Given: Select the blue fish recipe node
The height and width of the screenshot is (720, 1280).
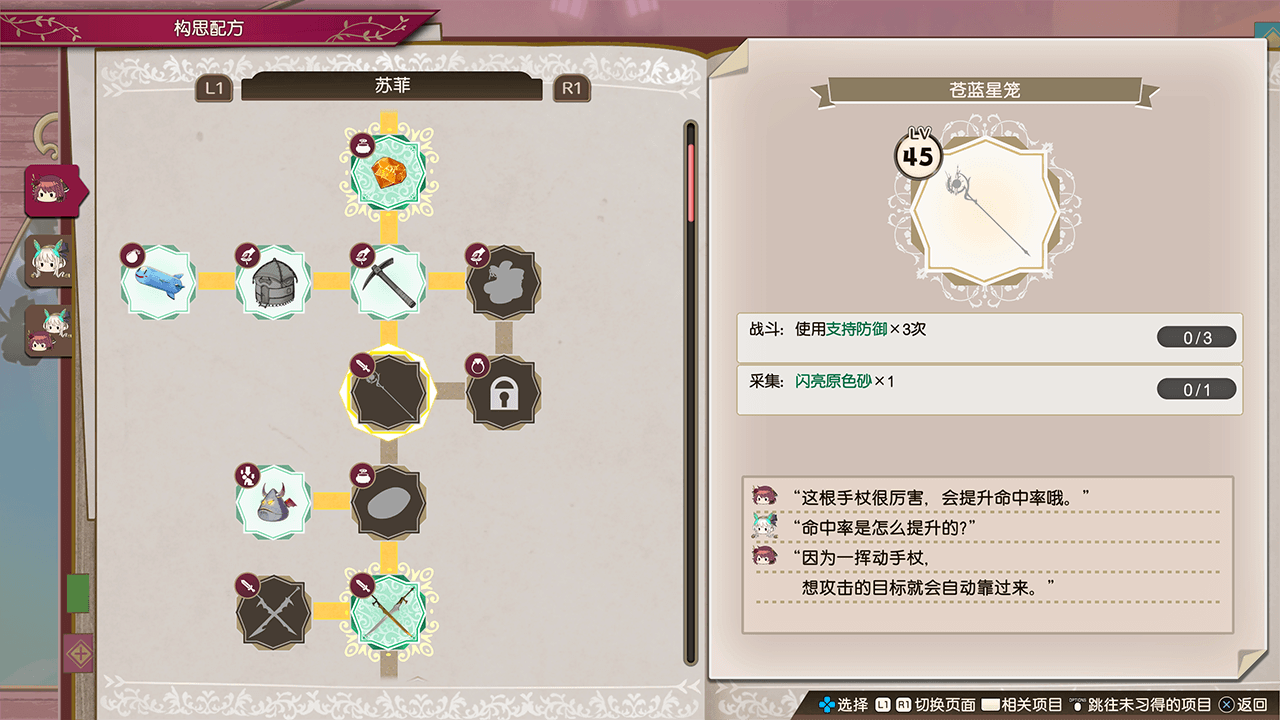Looking at the screenshot, I should pos(159,282).
